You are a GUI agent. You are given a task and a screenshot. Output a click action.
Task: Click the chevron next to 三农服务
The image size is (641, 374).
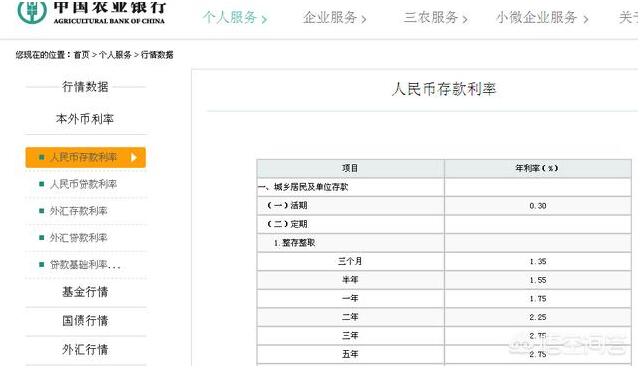[465, 19]
